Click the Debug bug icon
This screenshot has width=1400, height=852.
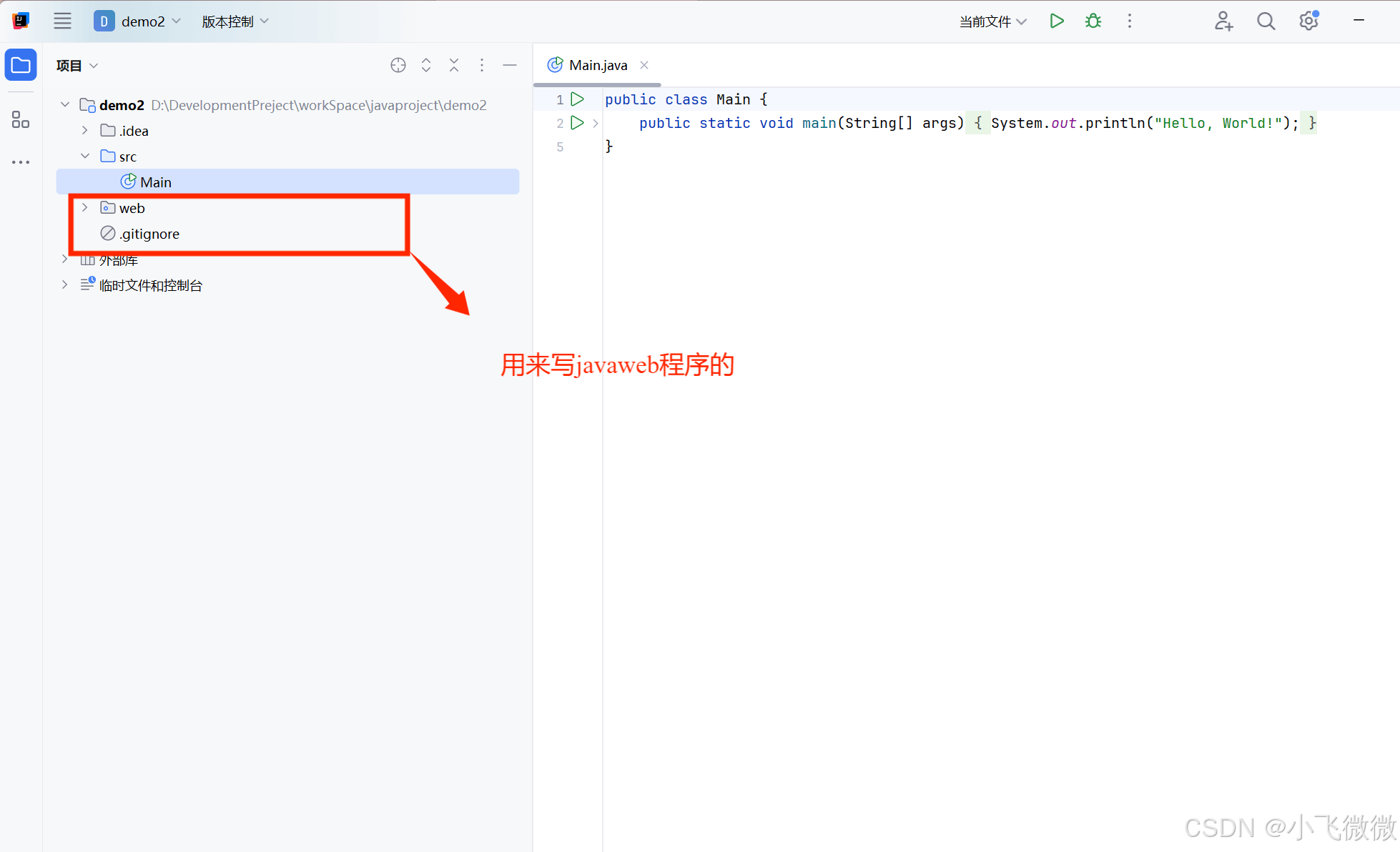click(1093, 21)
